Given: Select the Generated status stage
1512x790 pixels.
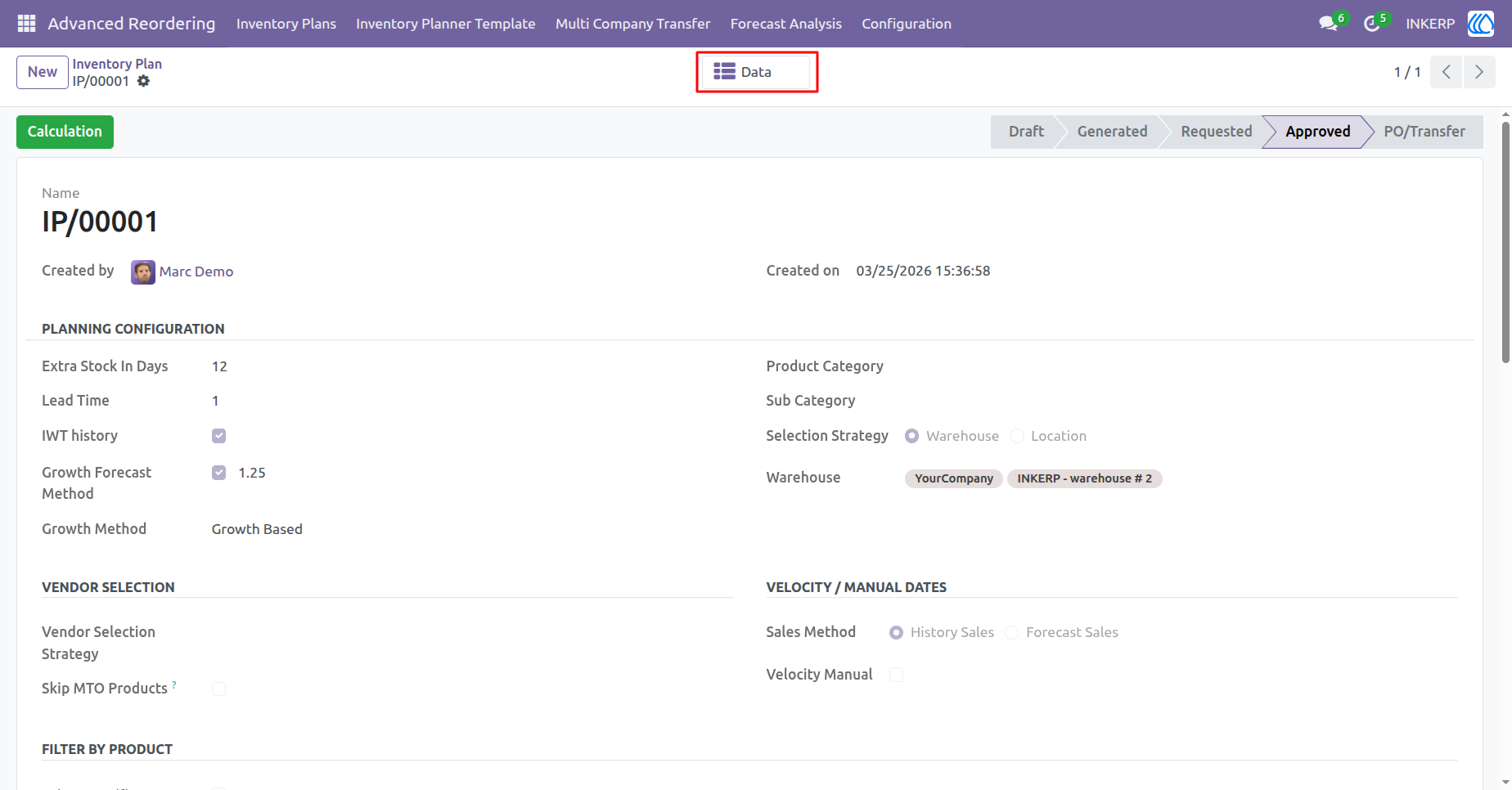Looking at the screenshot, I should click(x=1112, y=132).
